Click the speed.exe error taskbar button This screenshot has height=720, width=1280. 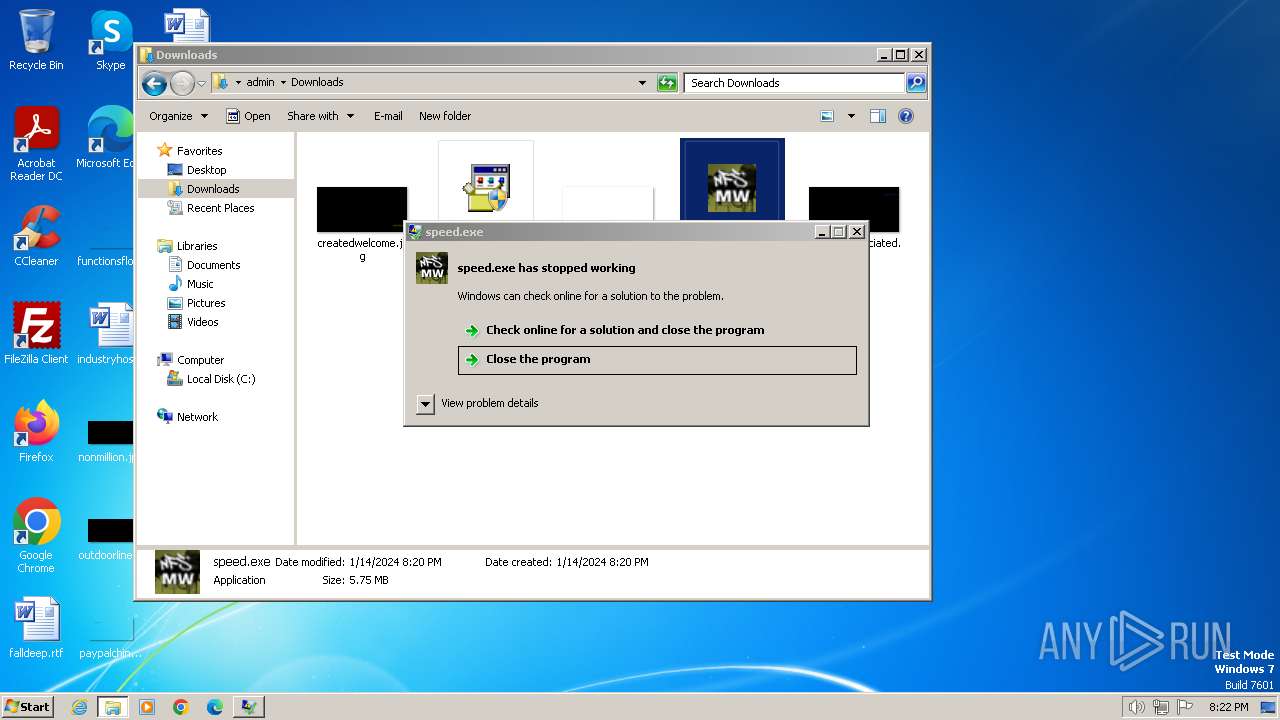pos(249,707)
